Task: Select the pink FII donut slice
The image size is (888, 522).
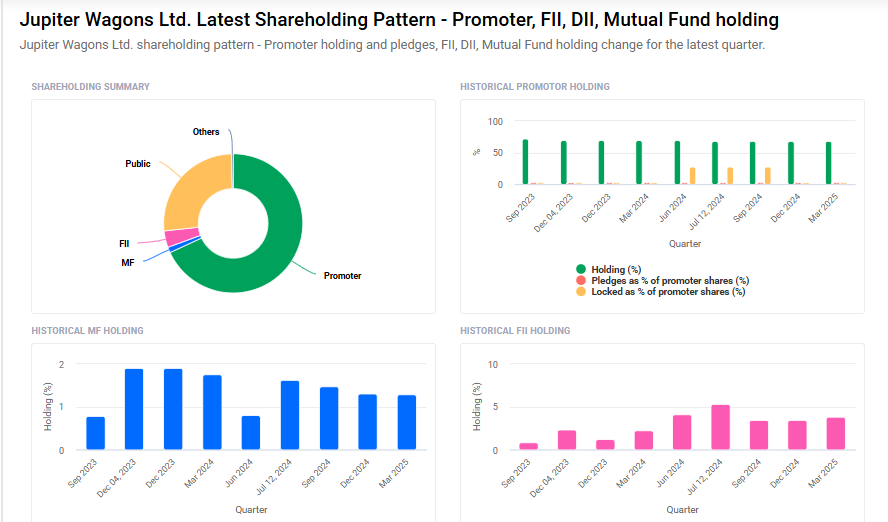Action: (x=181, y=236)
